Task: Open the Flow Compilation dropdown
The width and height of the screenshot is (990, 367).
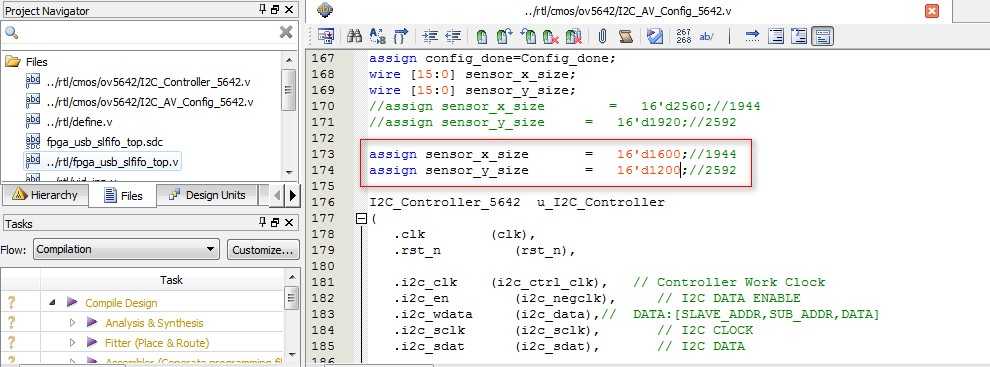Action: pos(126,249)
